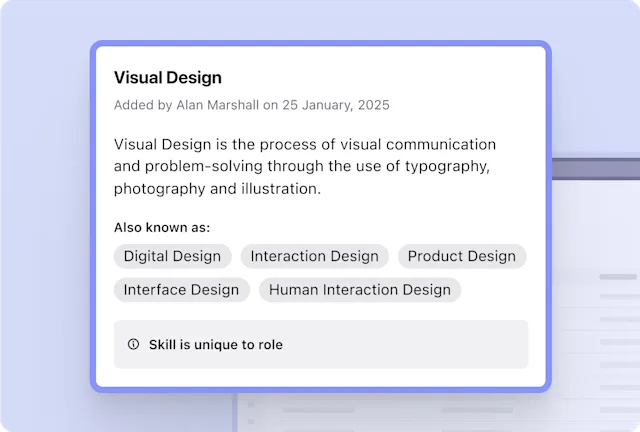The width and height of the screenshot is (640, 432).
Task: Click the blurred vertical divider below the card
Action: (x=235, y=412)
